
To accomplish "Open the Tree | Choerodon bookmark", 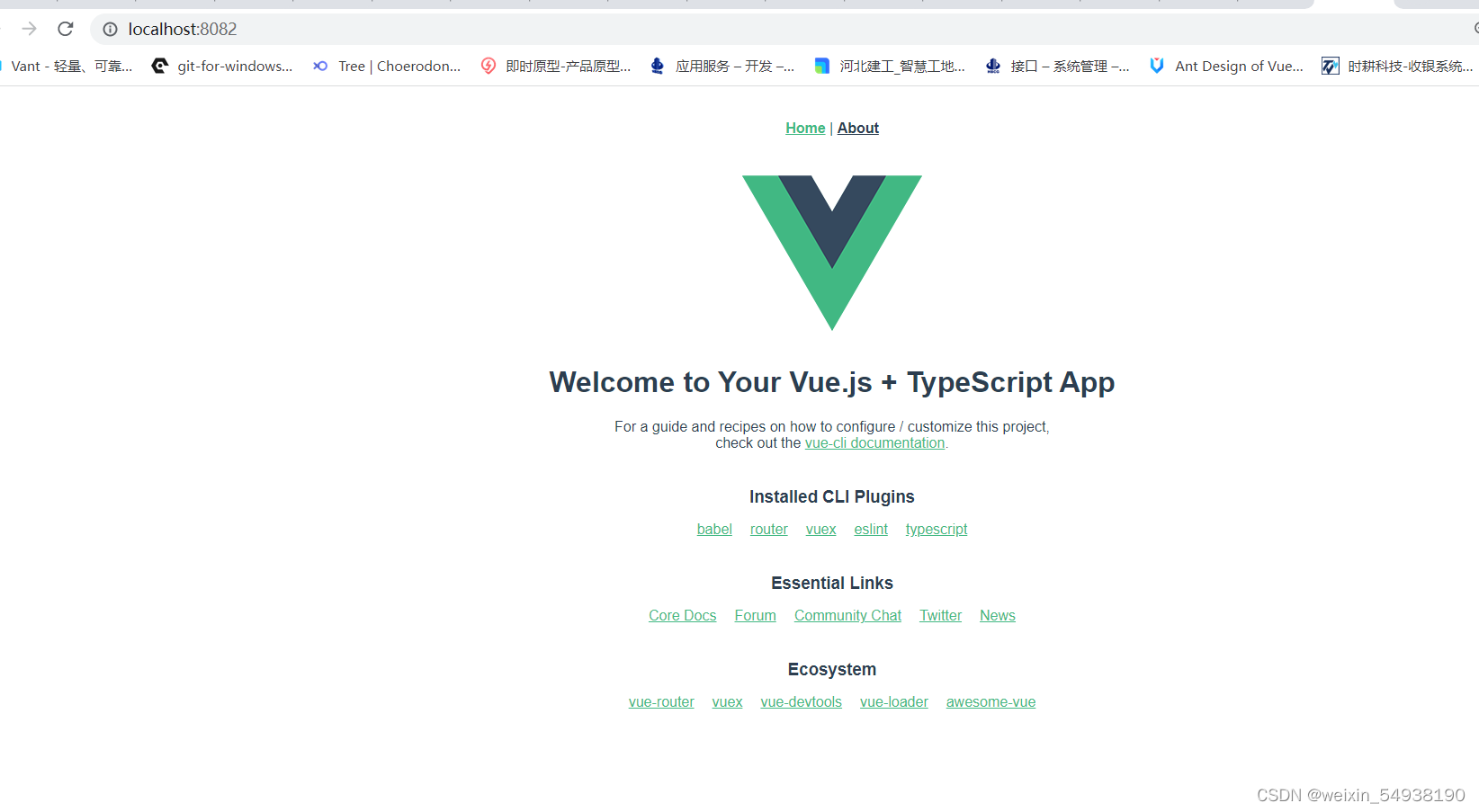I will pyautogui.click(x=387, y=66).
